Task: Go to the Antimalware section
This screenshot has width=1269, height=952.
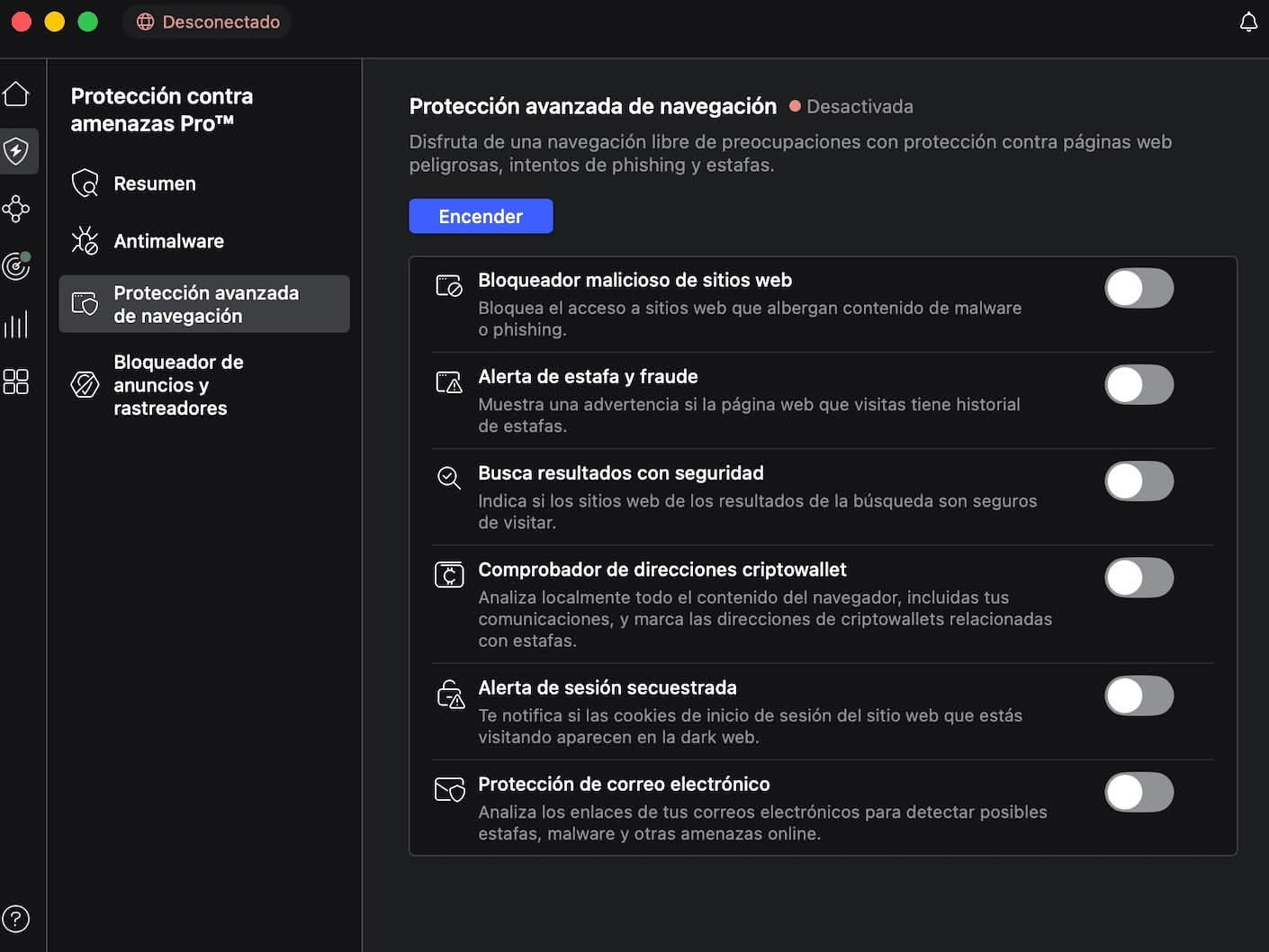Action: tap(168, 241)
